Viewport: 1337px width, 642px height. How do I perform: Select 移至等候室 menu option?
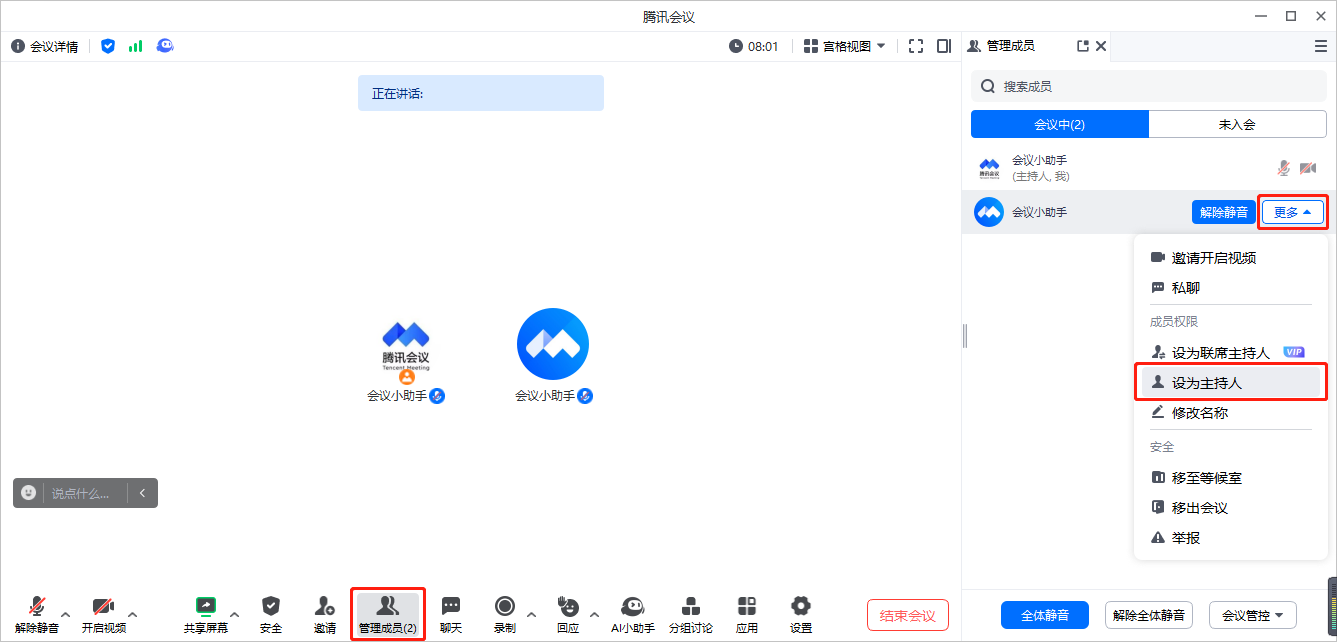1231,478
